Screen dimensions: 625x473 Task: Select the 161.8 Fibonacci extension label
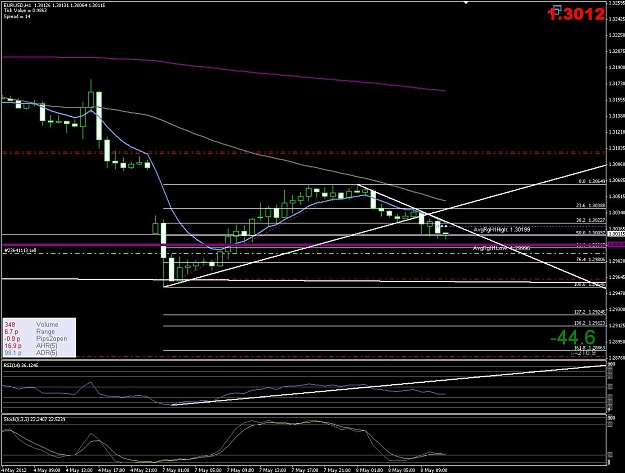pos(590,348)
